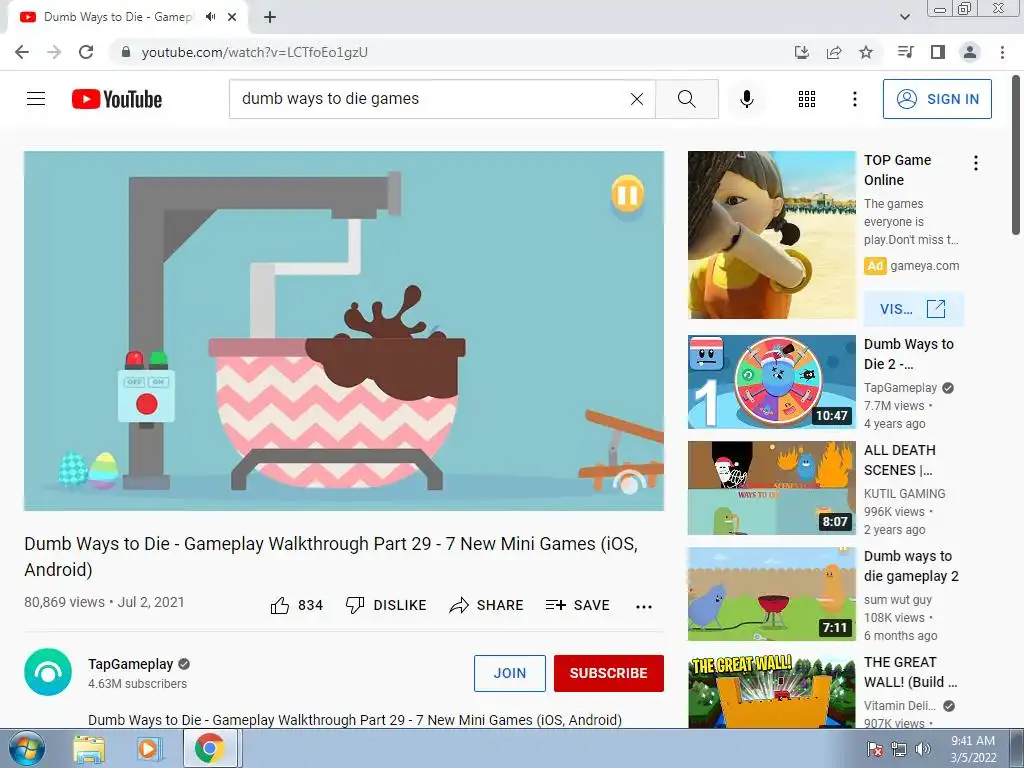Open the media player taskbar icon
The width and height of the screenshot is (1024, 768).
148,749
